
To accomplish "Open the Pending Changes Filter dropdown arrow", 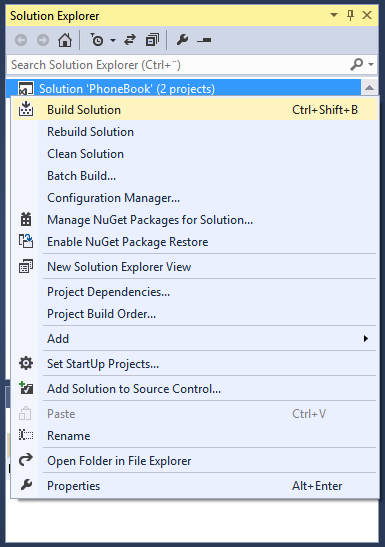I will pos(113,40).
